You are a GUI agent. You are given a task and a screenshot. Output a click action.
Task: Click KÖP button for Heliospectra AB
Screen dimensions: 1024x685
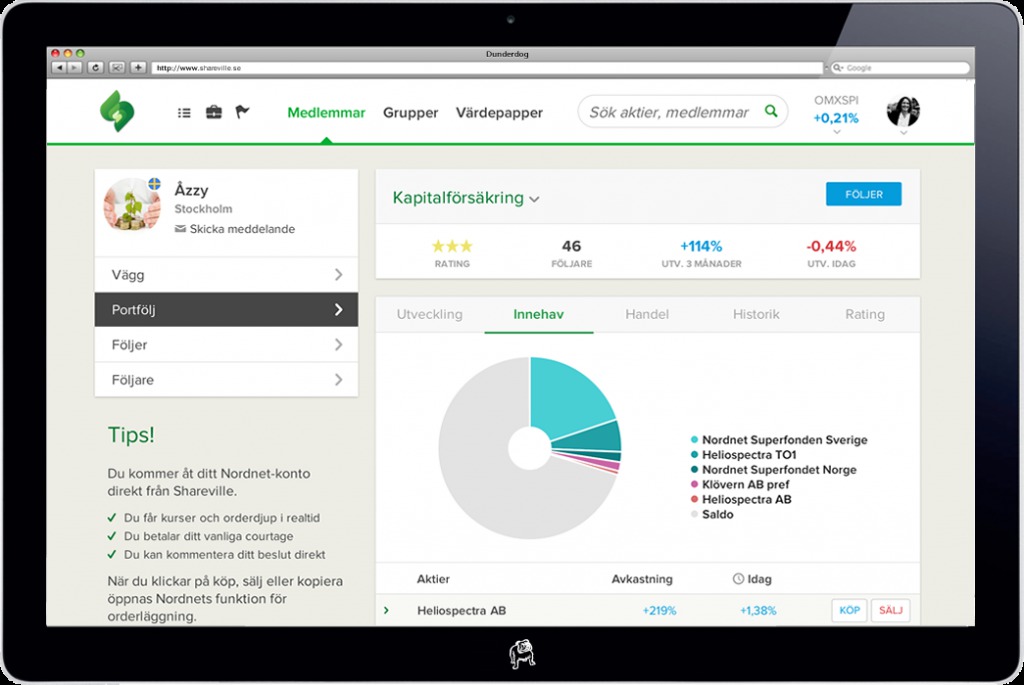[849, 611]
